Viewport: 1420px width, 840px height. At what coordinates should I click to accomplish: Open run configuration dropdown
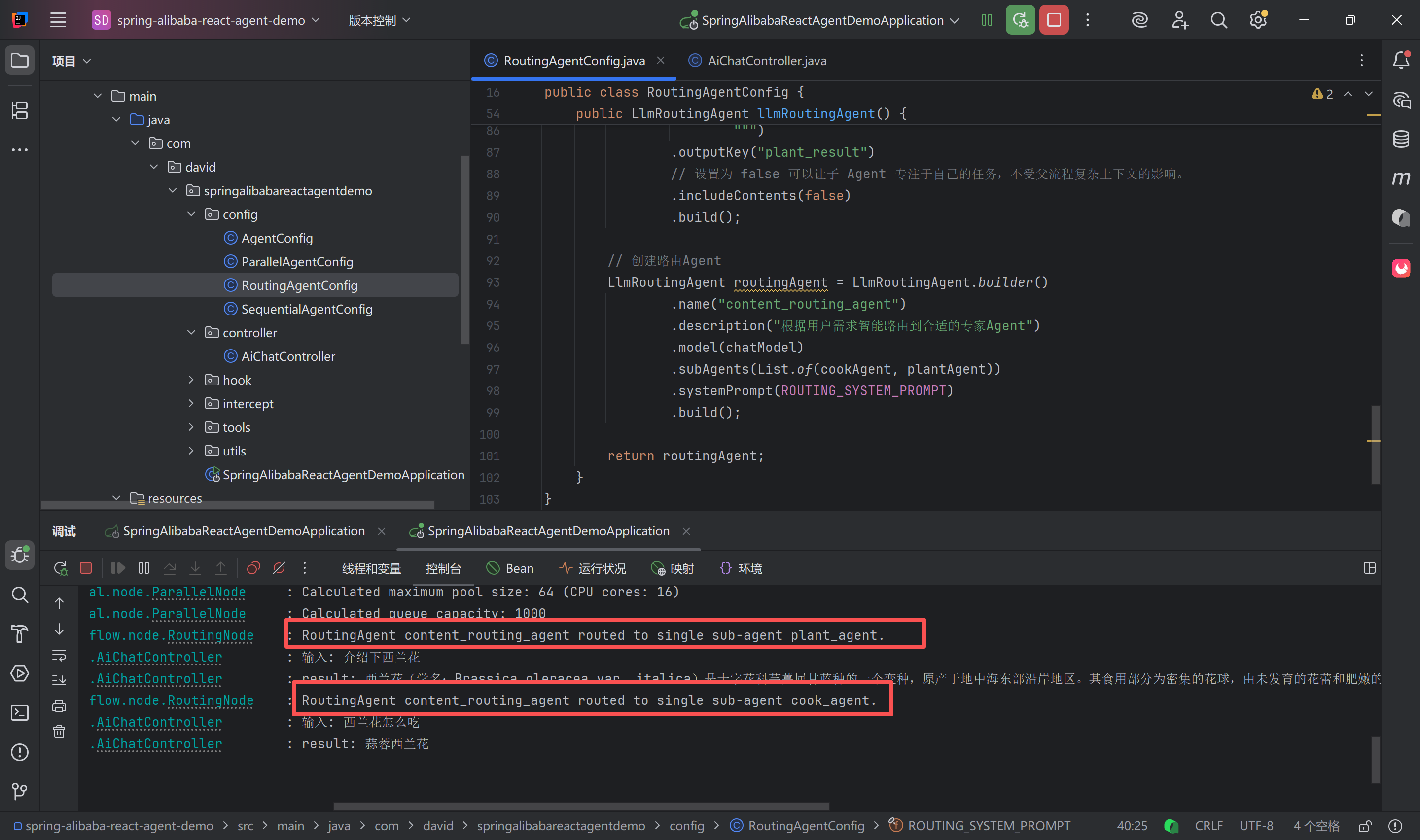click(819, 20)
